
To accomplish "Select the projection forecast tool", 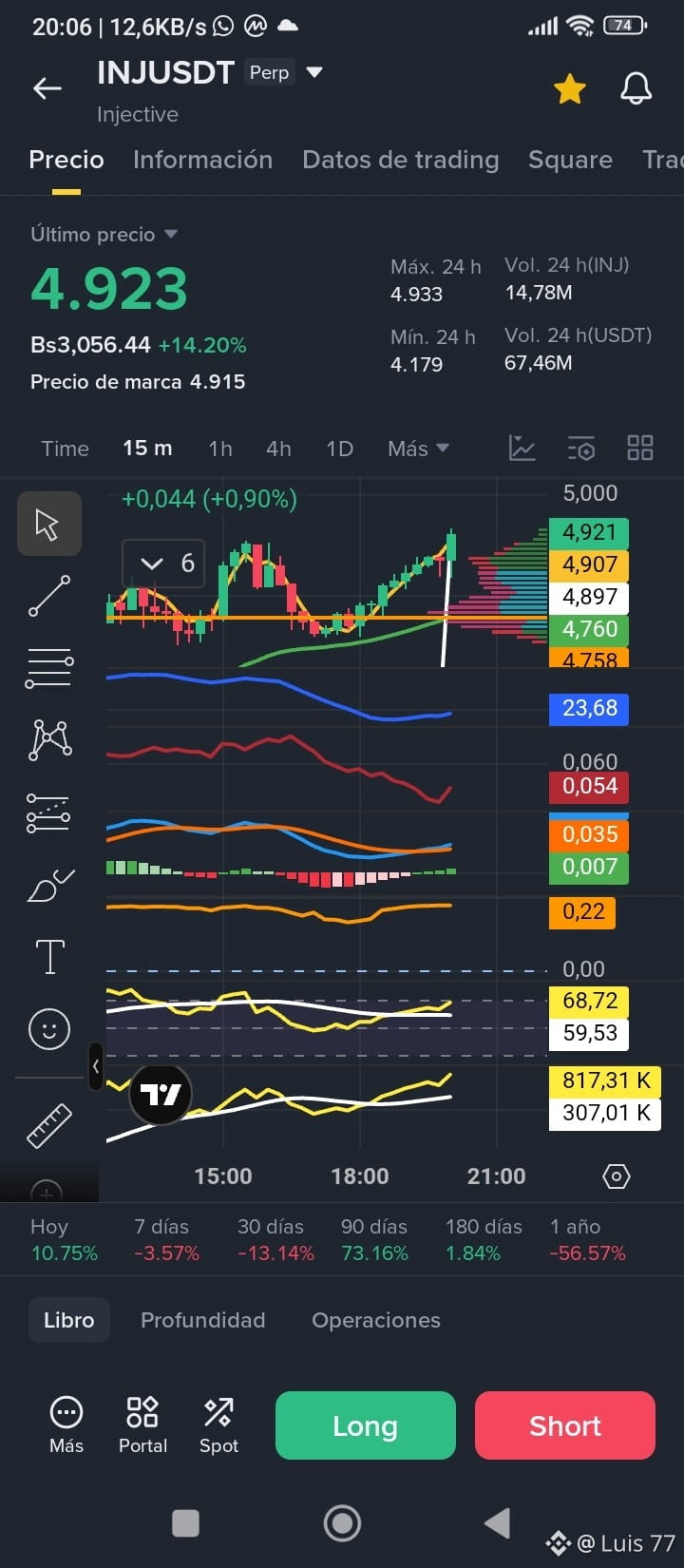I will (x=48, y=813).
